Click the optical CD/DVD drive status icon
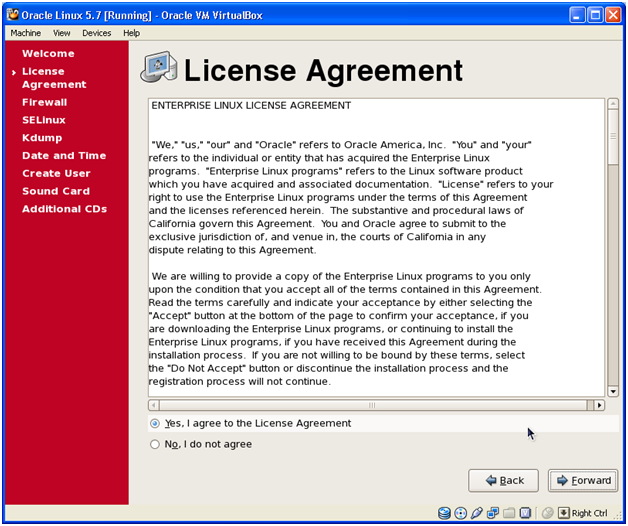Viewport: 628px width, 526px height. [x=461, y=513]
